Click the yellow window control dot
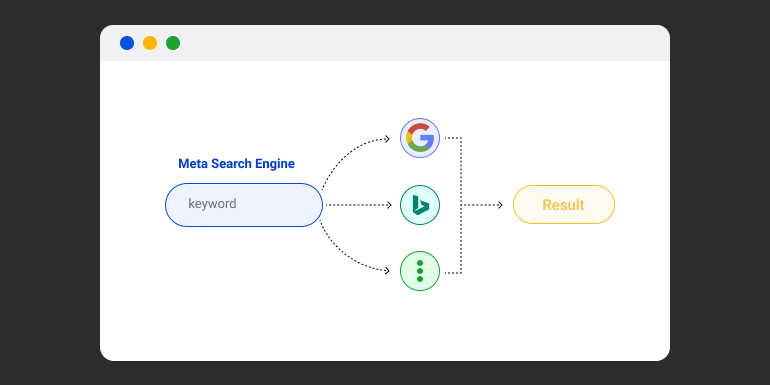This screenshot has width=770, height=385. click(150, 43)
